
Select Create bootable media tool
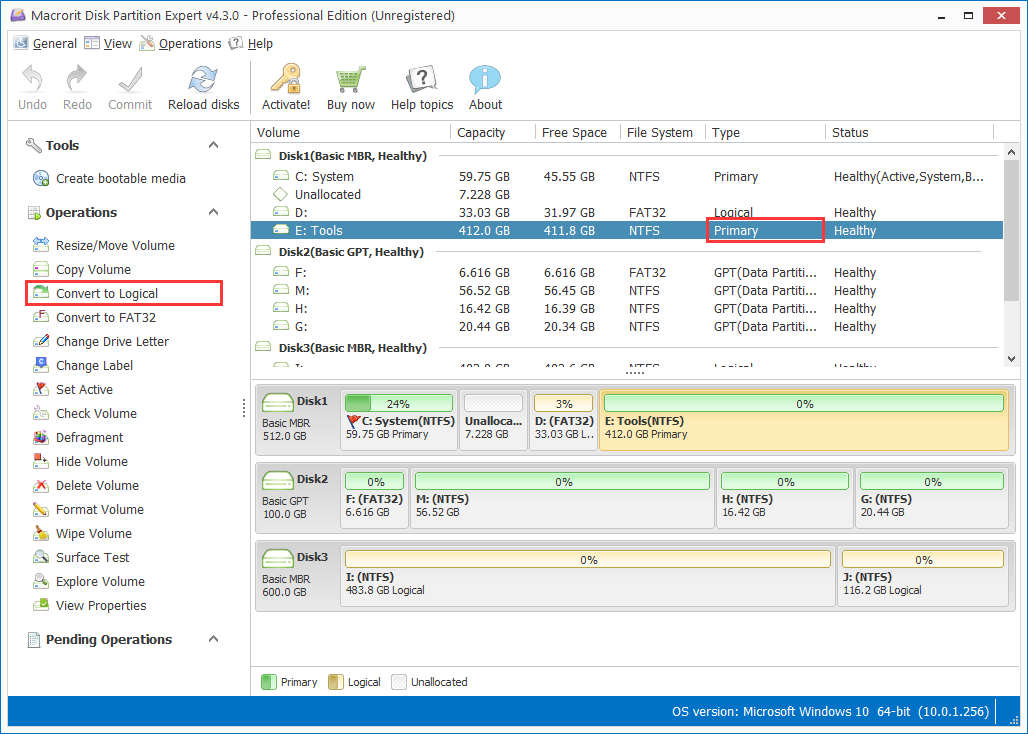pyautogui.click(x=109, y=178)
